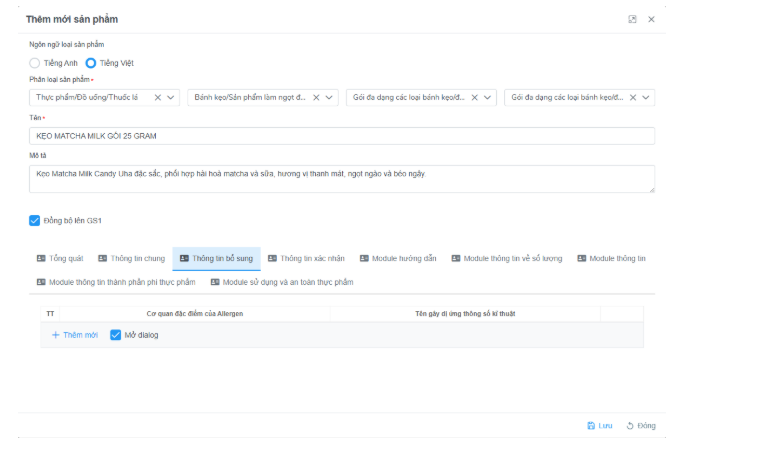Clear the Bánh kẹo/Sản phẩm selection with X
This screenshot has width=763, height=449.
click(x=316, y=98)
